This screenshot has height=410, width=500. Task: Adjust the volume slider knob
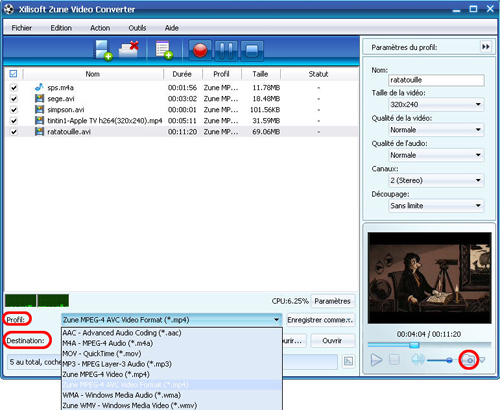pos(449,360)
